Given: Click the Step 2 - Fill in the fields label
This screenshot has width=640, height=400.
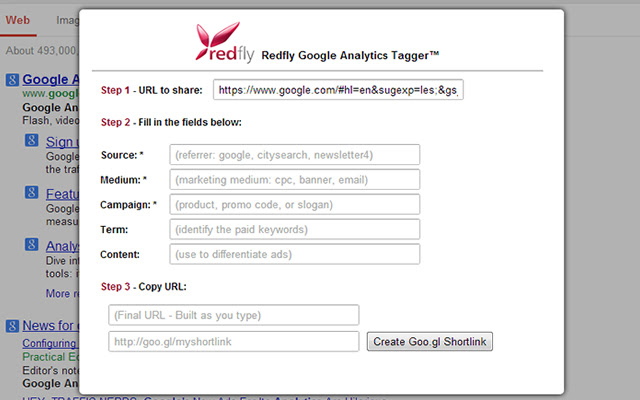Looking at the screenshot, I should click(x=171, y=122).
